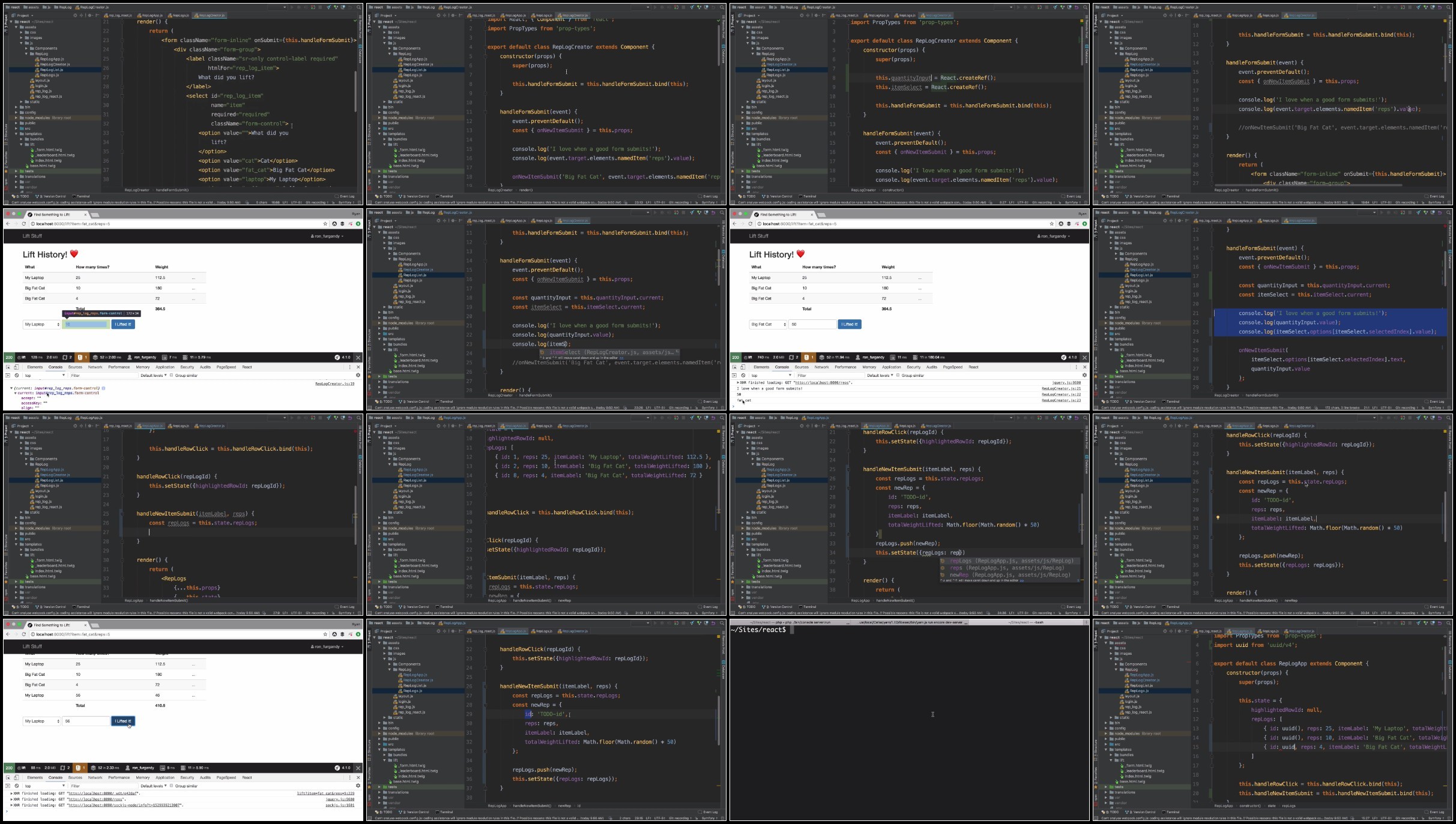Open RepLogCreator.js tab in editor importing uuid/v4
The image size is (1456, 824).
tap(1299, 631)
